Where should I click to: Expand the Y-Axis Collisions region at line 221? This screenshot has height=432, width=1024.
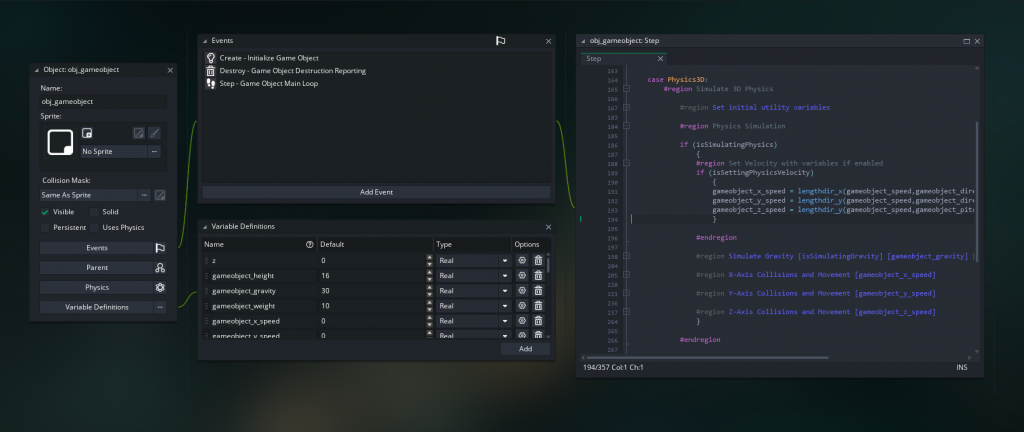pos(626,294)
